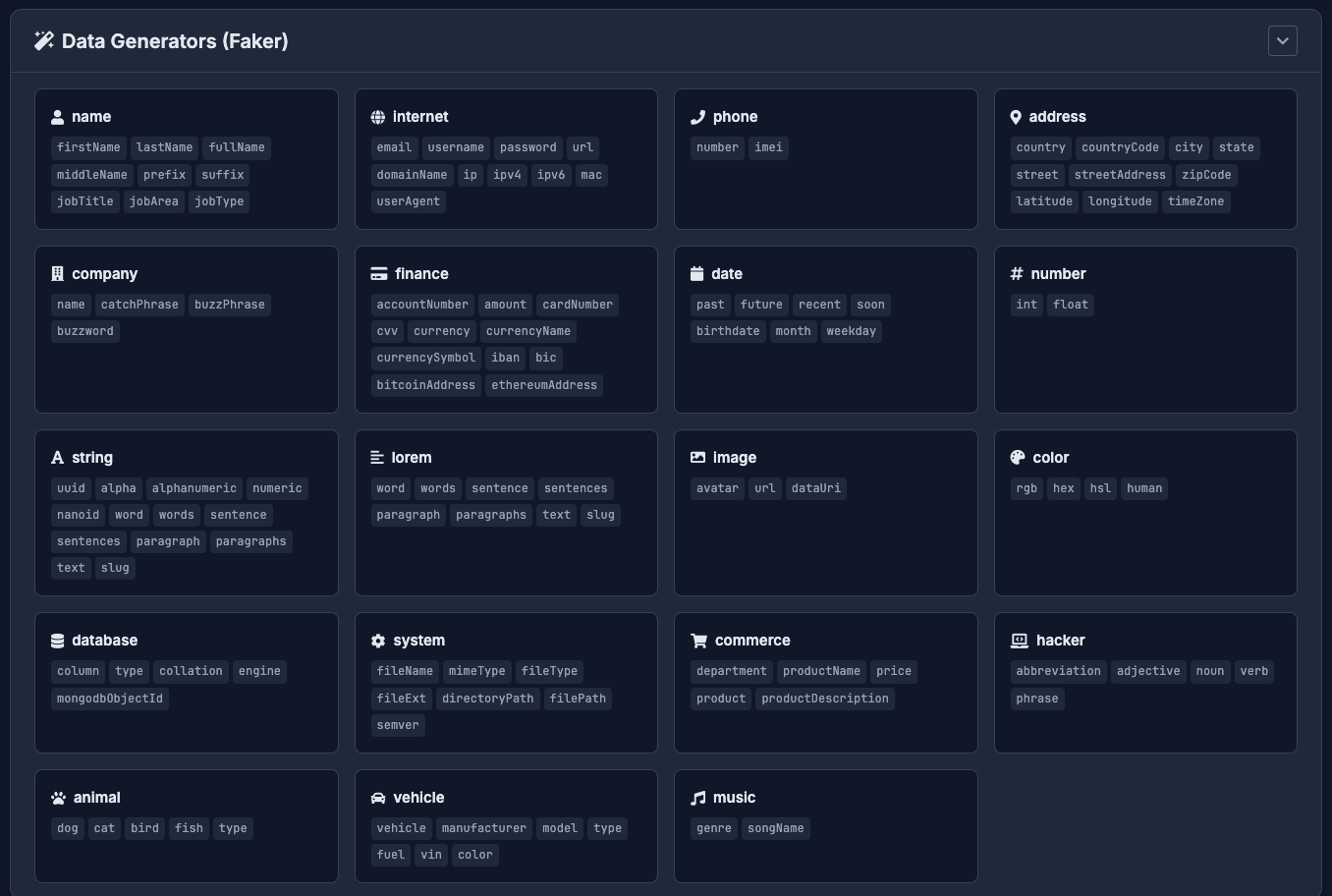Select the paw print icon on the animal card
1332x896 pixels.
point(58,797)
